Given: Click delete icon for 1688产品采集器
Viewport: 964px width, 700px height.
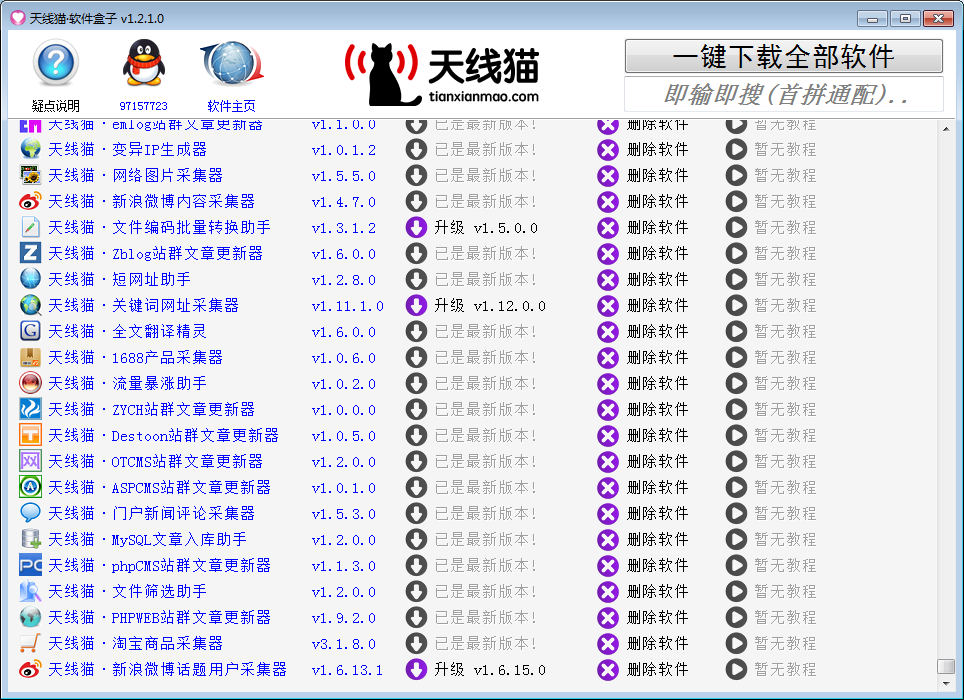Looking at the screenshot, I should [x=607, y=358].
